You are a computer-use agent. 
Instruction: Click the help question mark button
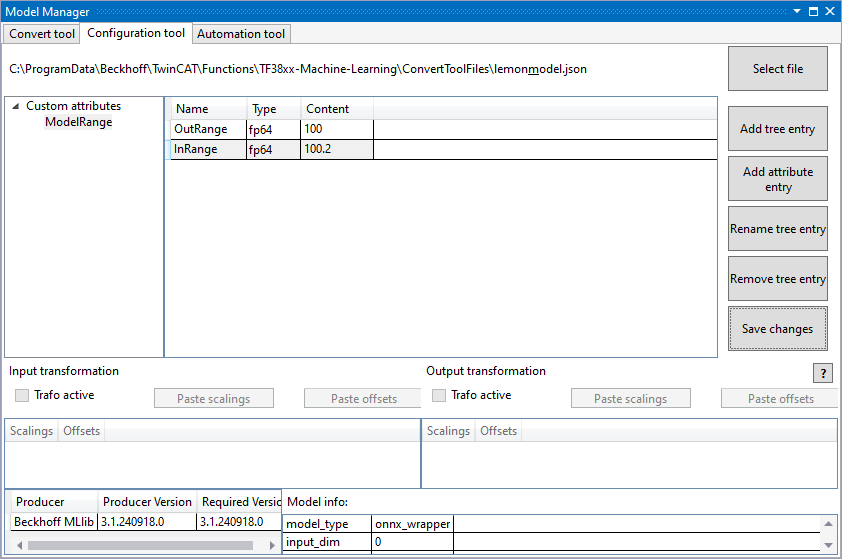(x=823, y=373)
